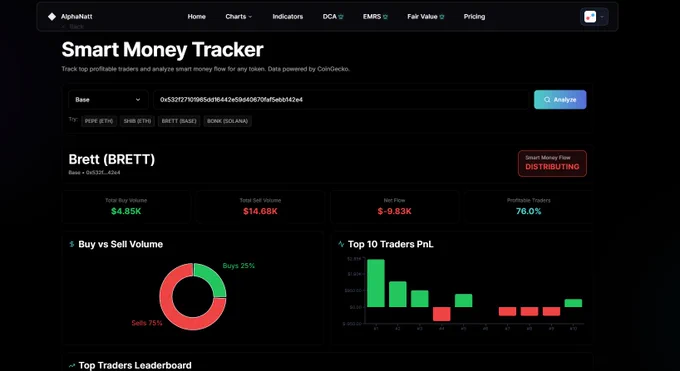The height and width of the screenshot is (371, 680).
Task: Click the Analyze button
Action: click(560, 99)
